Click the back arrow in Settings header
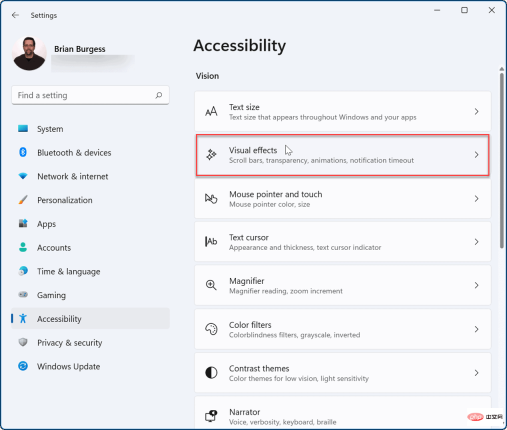This screenshot has height=430, width=507. click(x=15, y=15)
